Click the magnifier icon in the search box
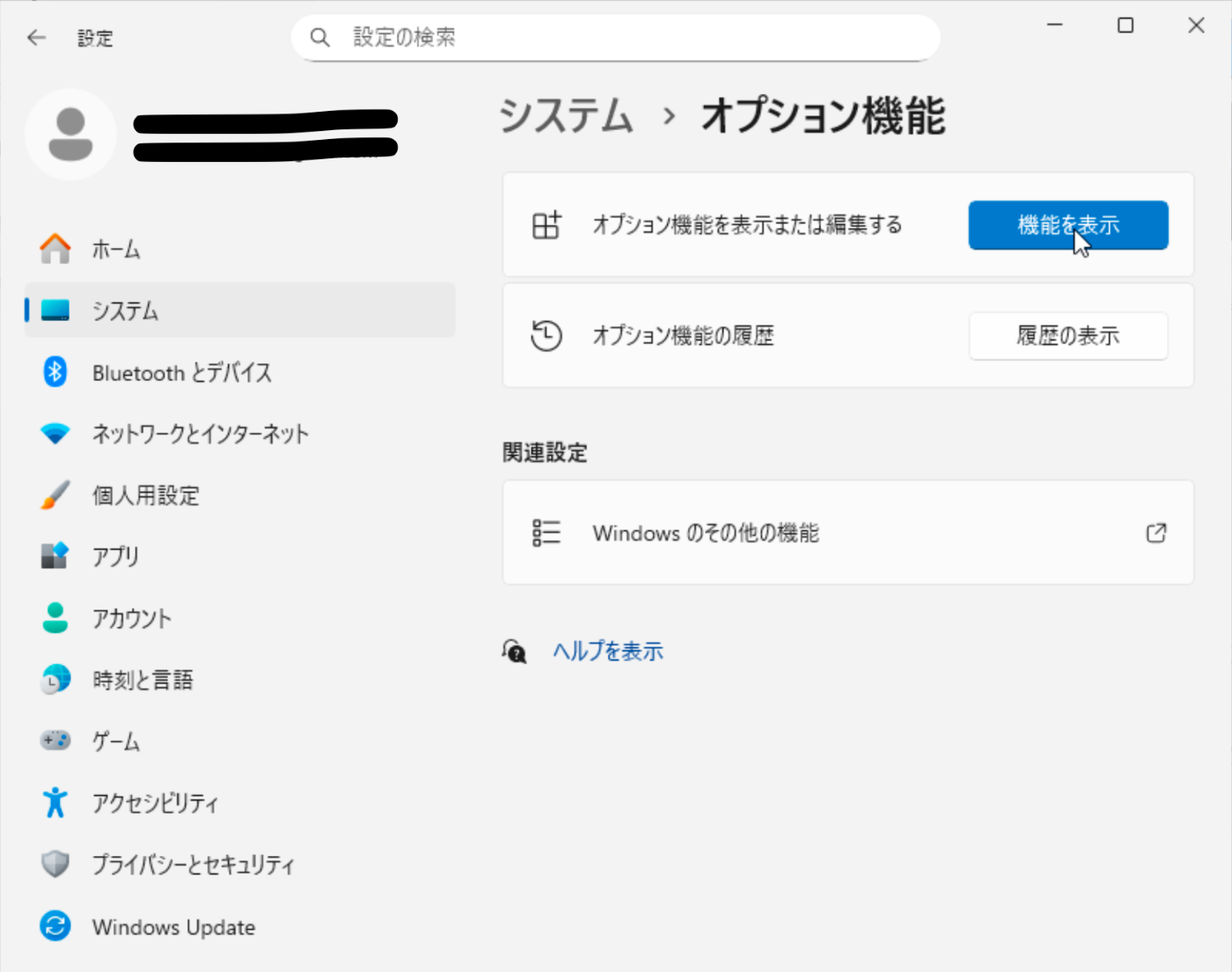 pyautogui.click(x=319, y=37)
